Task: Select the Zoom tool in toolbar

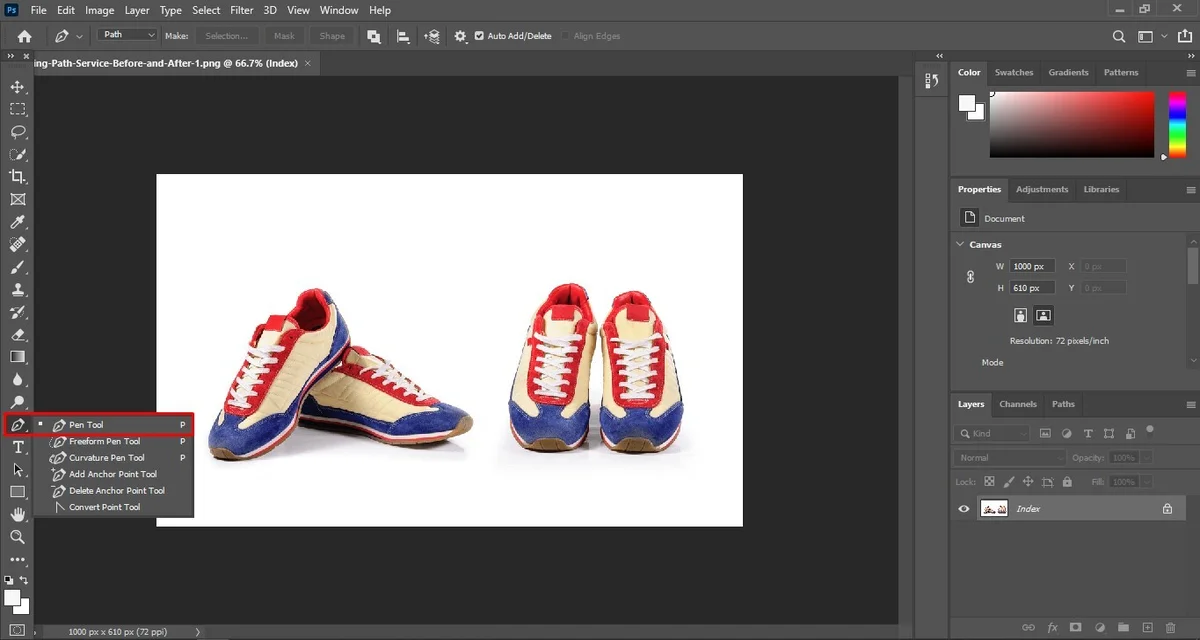Action: tap(17, 537)
